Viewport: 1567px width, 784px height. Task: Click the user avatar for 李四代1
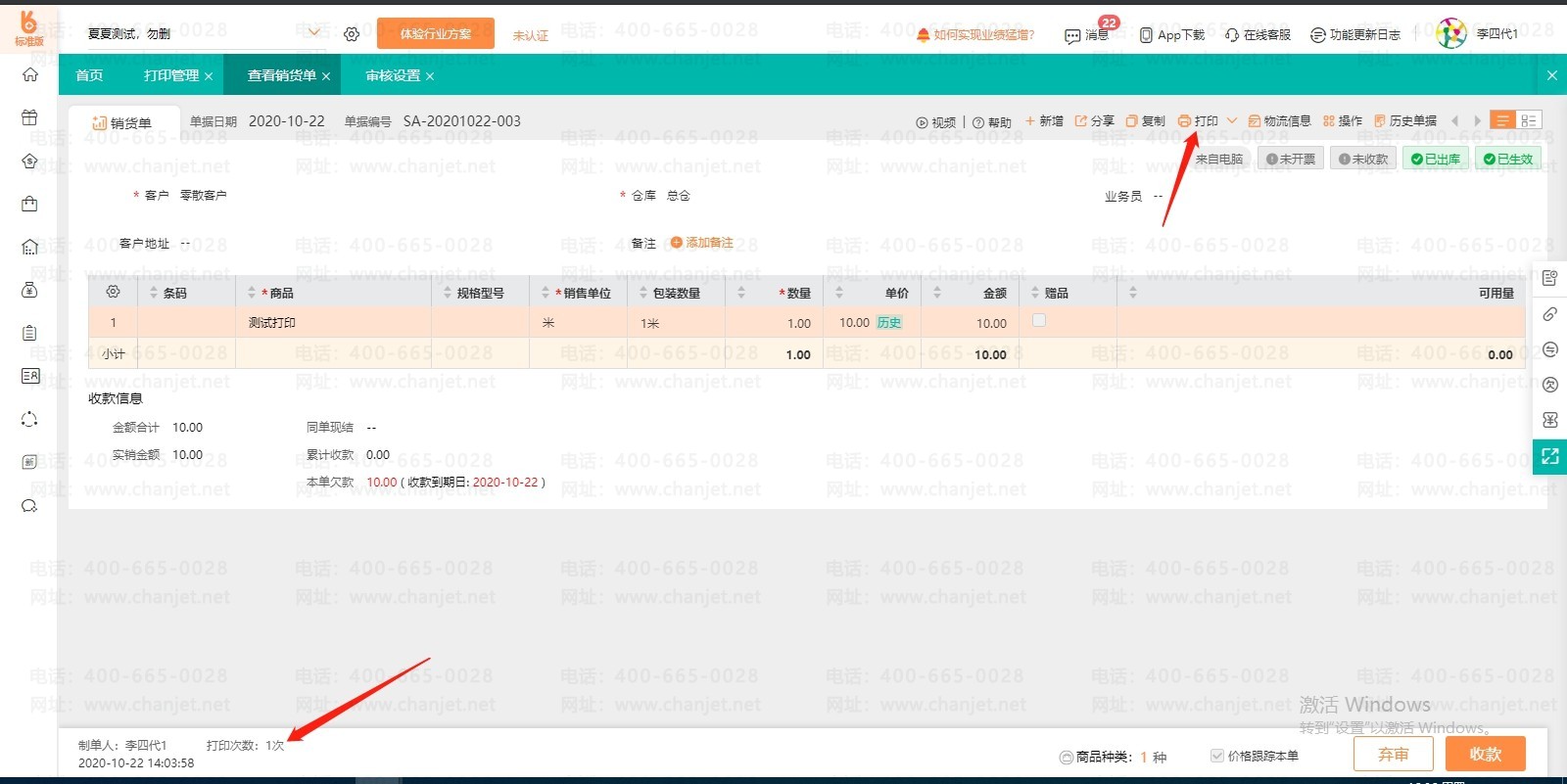(1450, 33)
